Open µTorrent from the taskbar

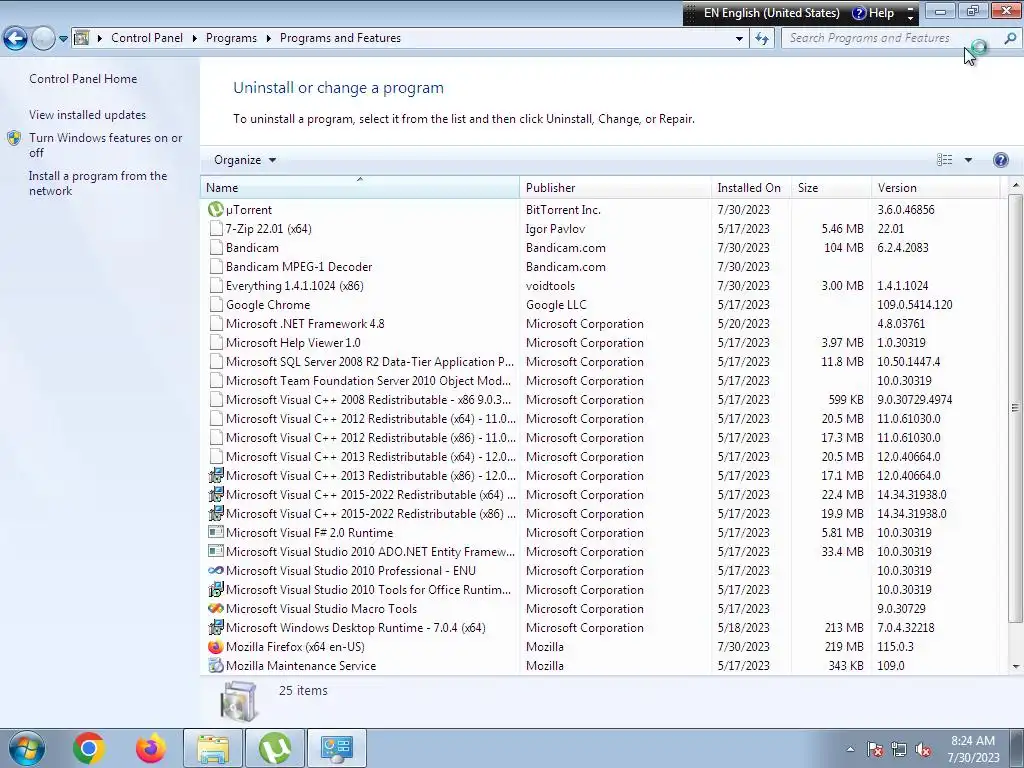click(275, 748)
